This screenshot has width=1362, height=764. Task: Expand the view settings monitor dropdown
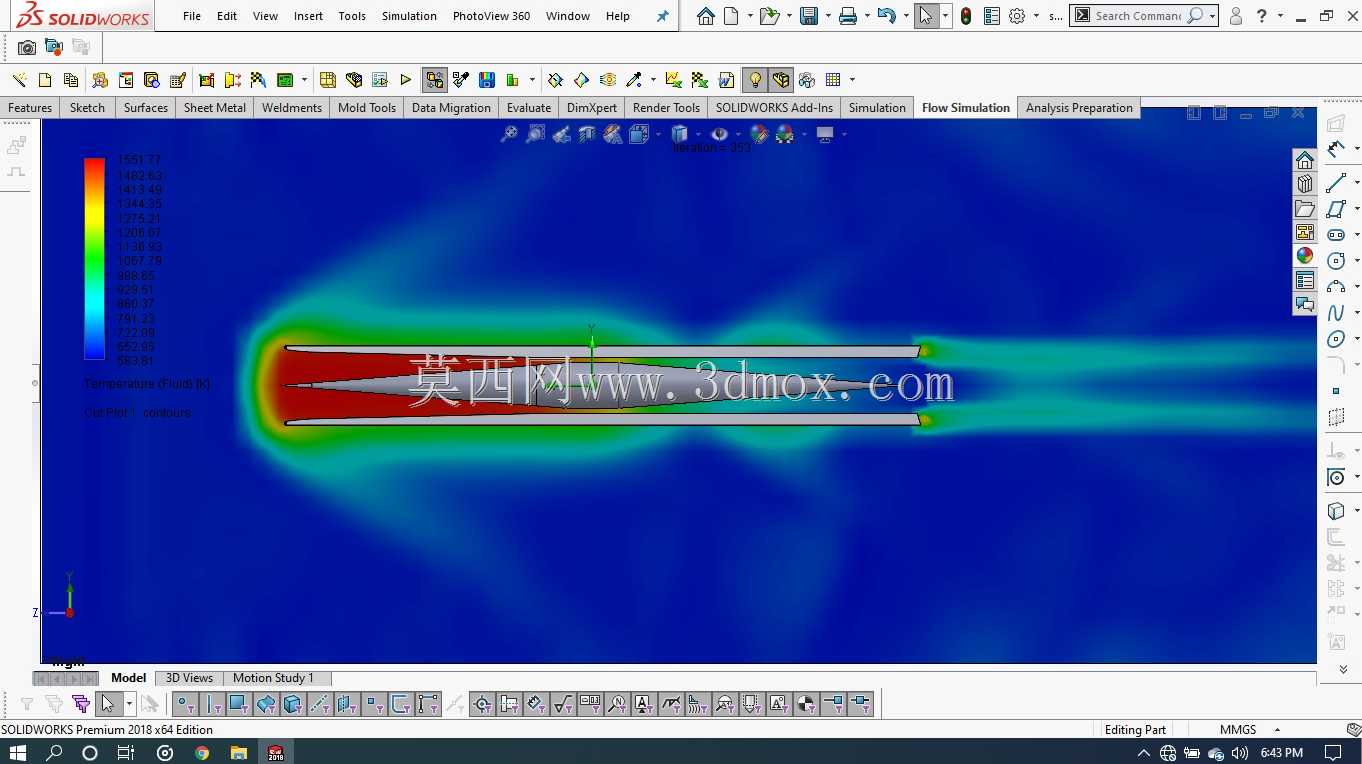[x=844, y=134]
